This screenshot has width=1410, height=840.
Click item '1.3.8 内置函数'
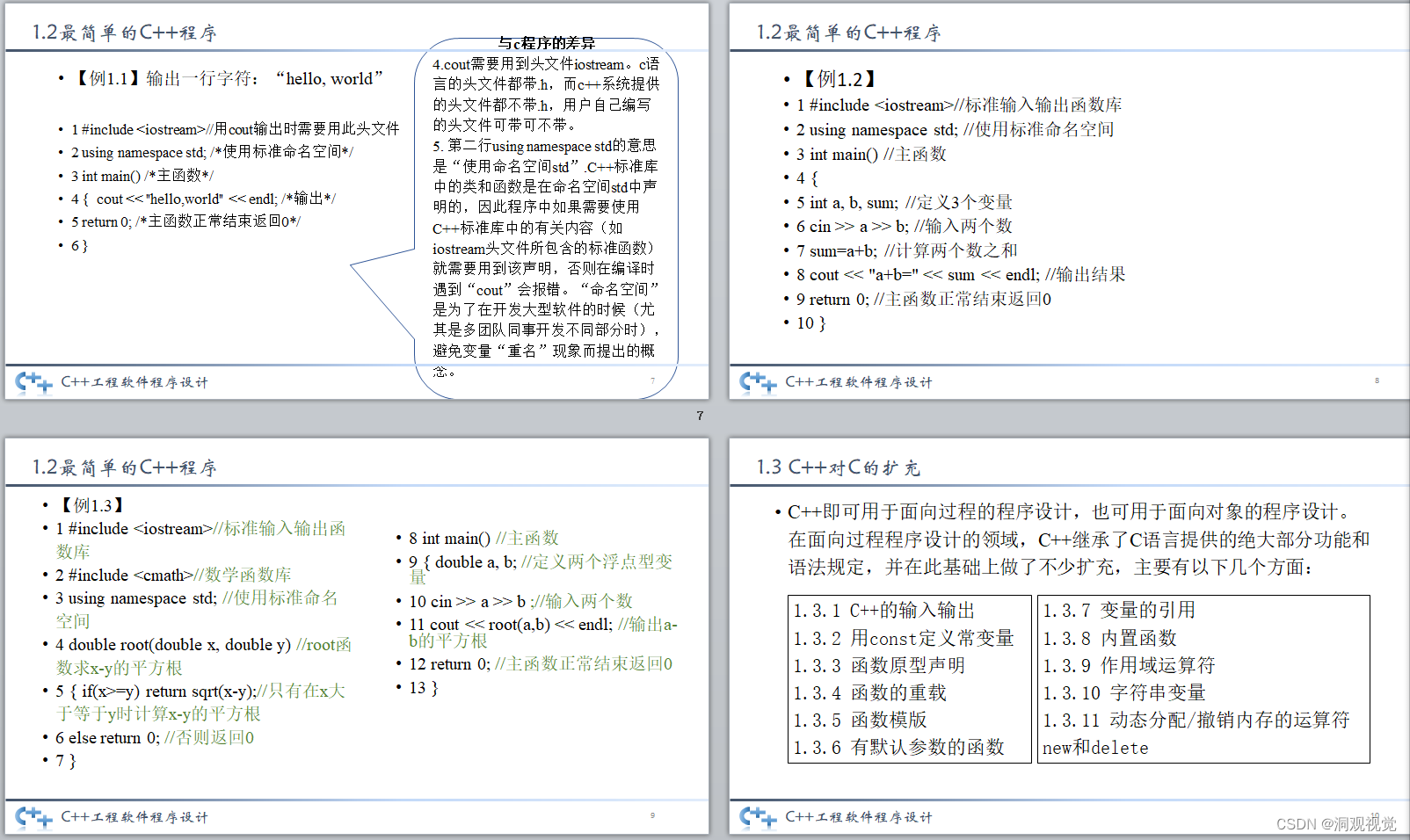click(1109, 639)
